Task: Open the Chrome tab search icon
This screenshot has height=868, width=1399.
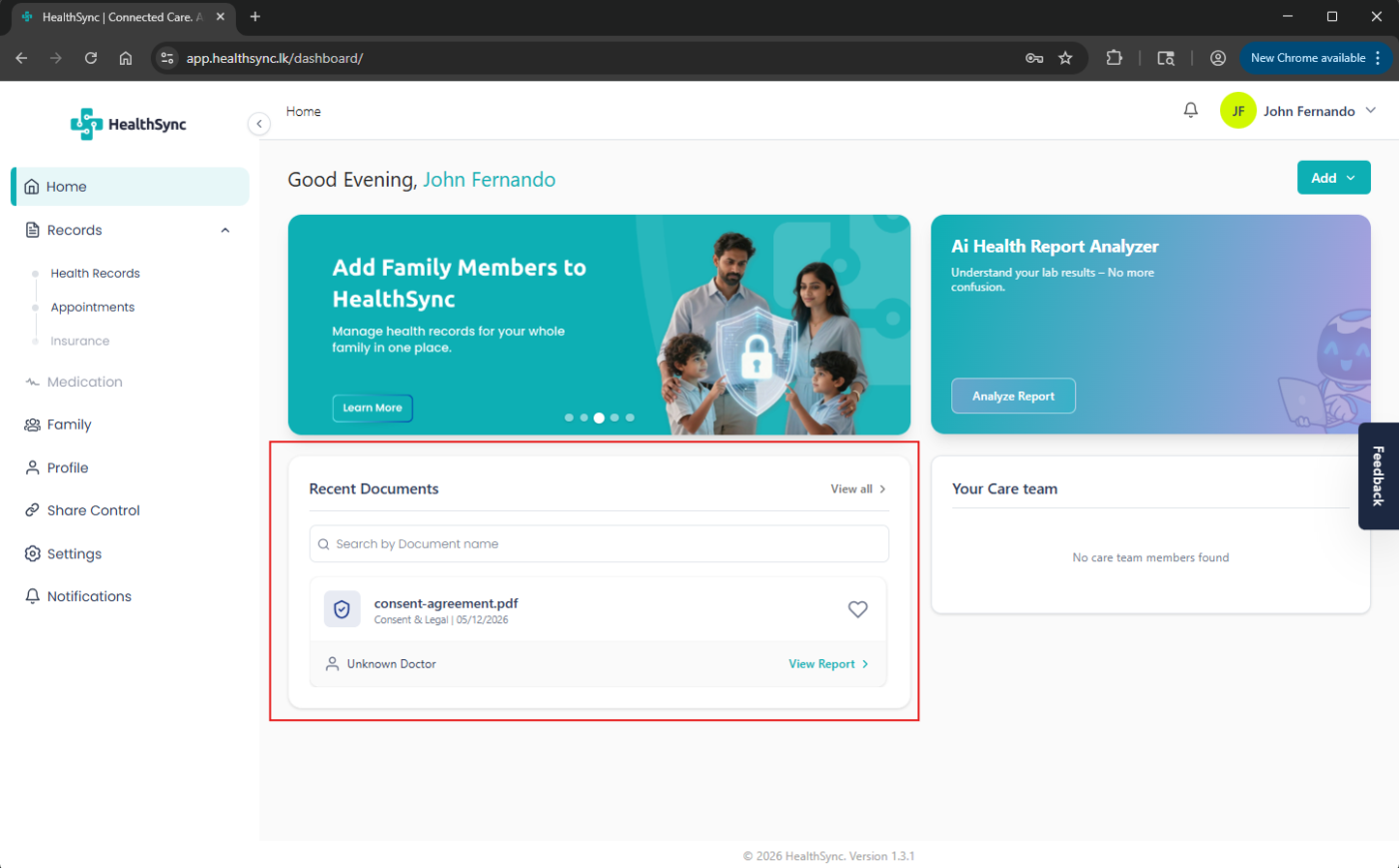Action: (1165, 58)
